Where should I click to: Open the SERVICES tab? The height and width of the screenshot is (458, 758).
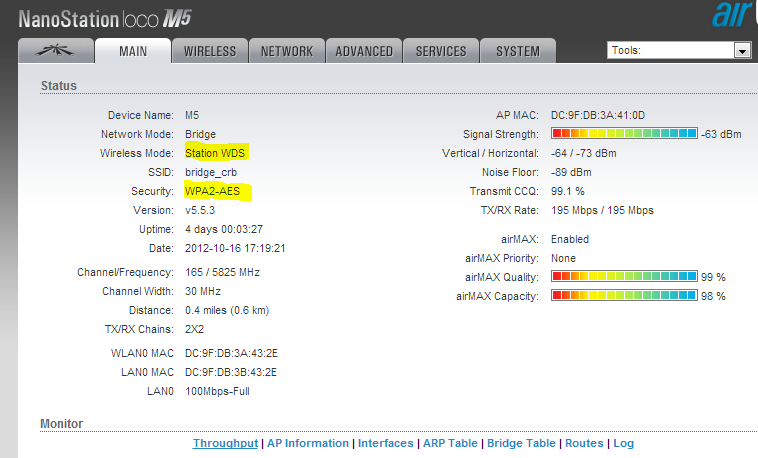point(441,51)
